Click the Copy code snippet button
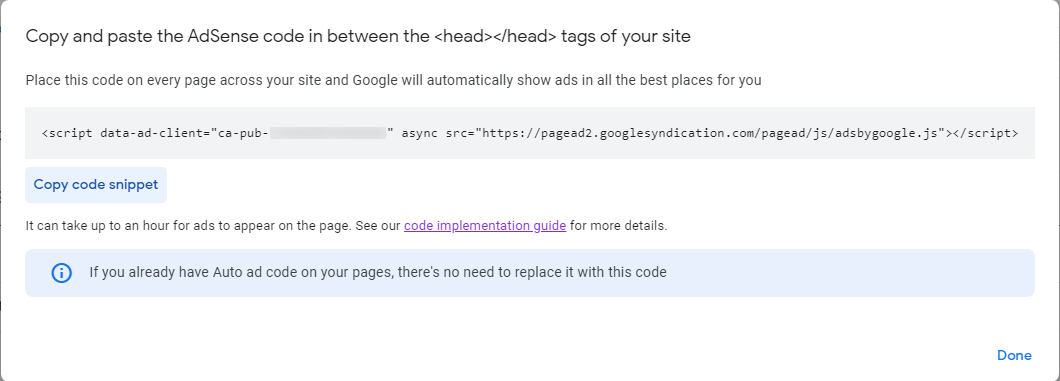1060x381 pixels. tap(96, 184)
